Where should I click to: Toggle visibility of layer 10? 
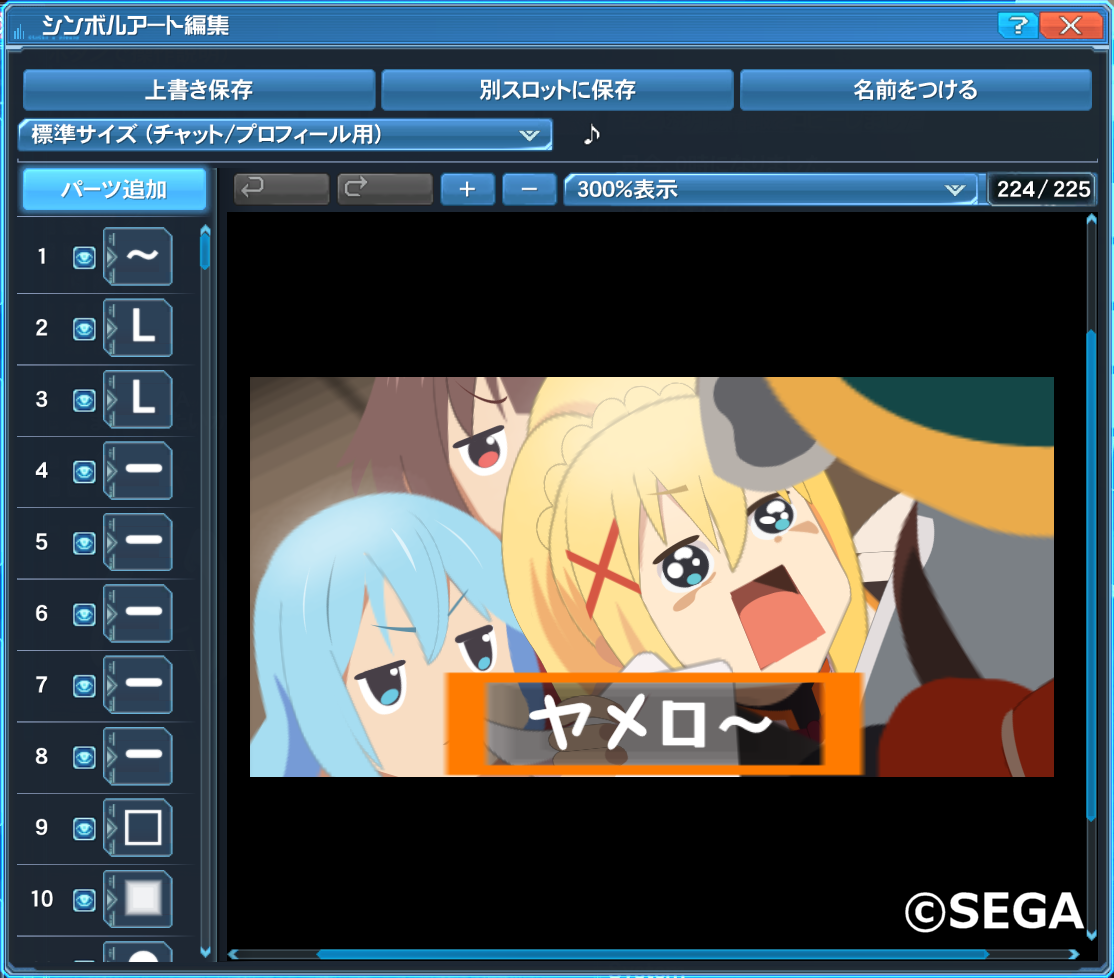tap(84, 901)
